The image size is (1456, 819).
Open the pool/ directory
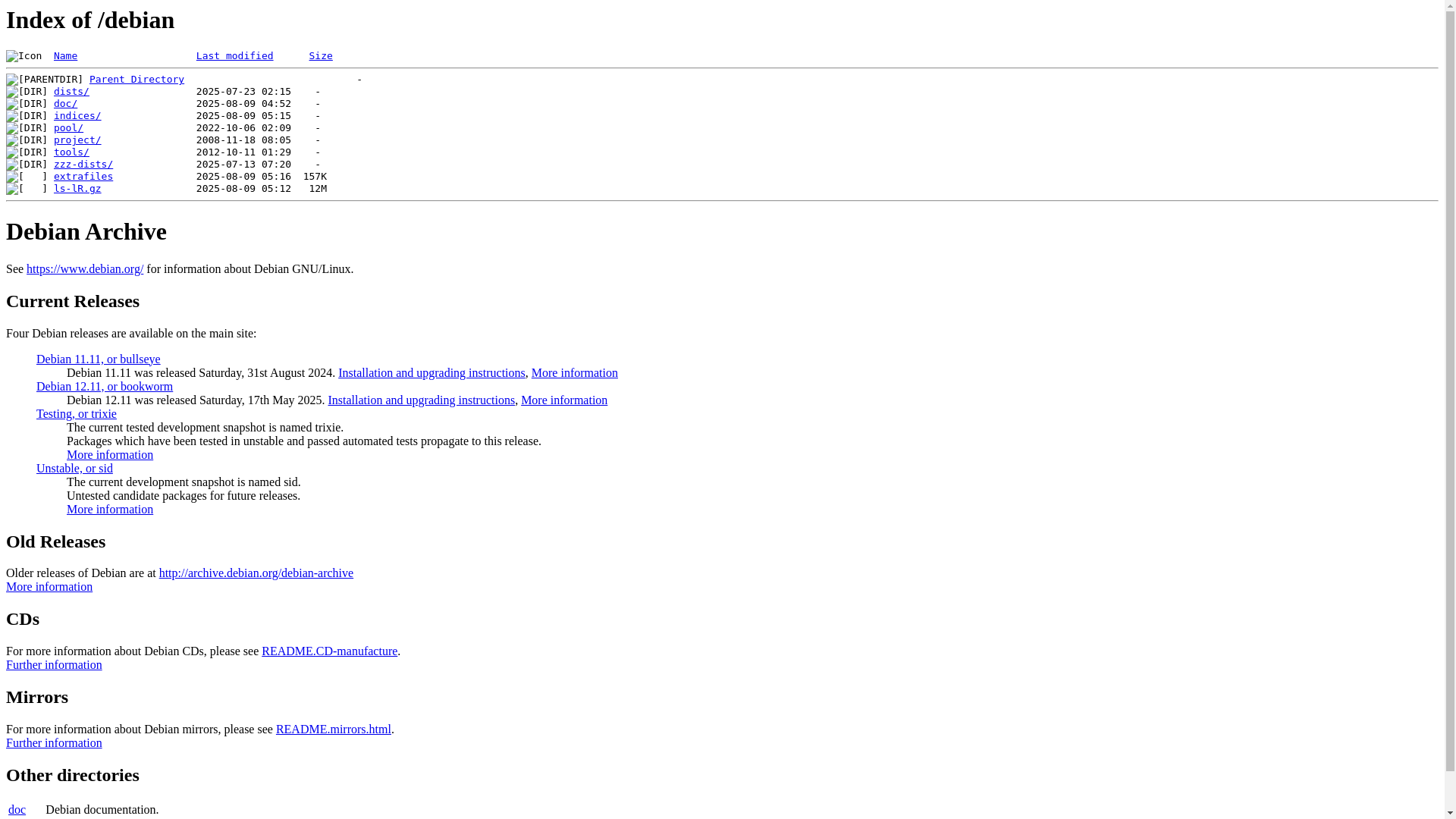[x=68, y=128]
